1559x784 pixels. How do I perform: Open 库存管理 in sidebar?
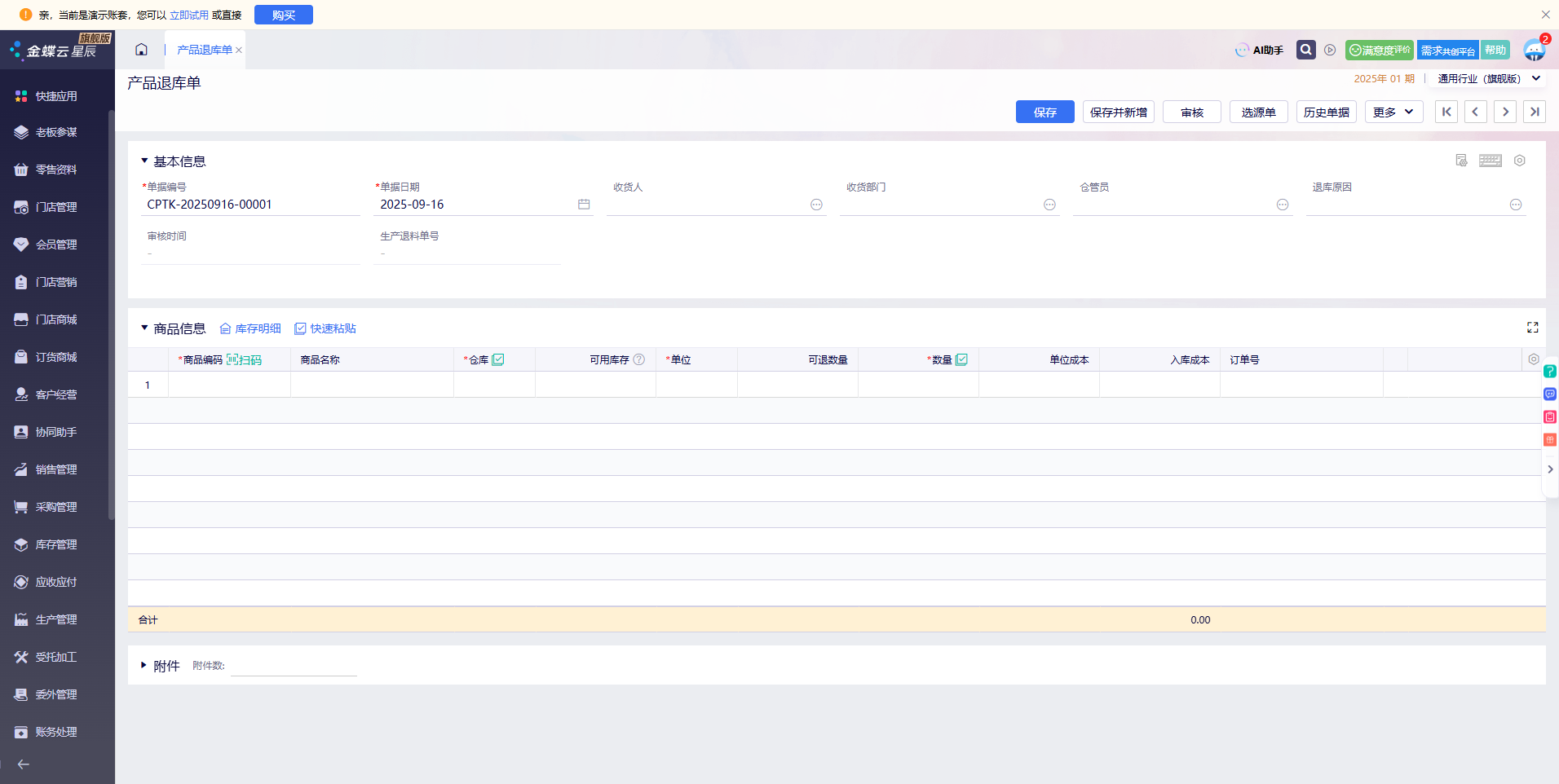click(x=56, y=544)
